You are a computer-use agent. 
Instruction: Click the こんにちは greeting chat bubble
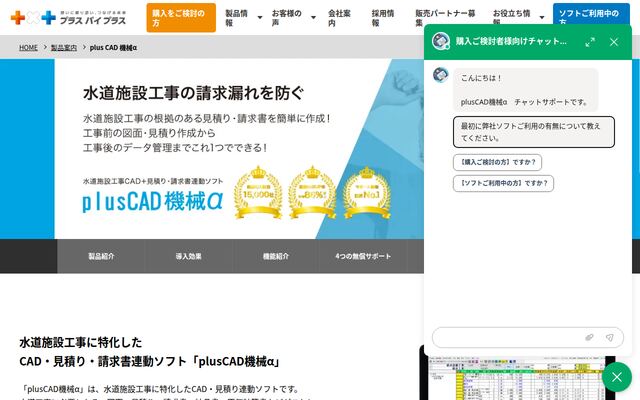click(526, 90)
